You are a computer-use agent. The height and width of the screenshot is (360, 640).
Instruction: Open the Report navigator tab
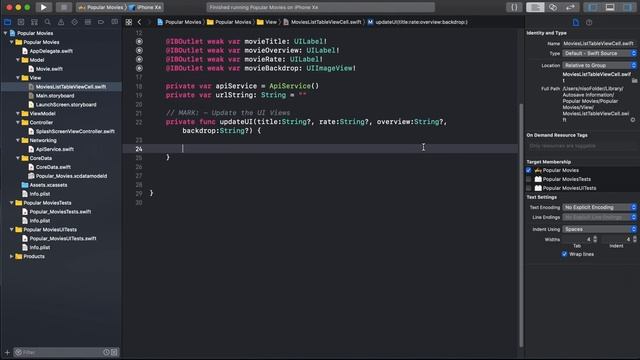tap(114, 22)
